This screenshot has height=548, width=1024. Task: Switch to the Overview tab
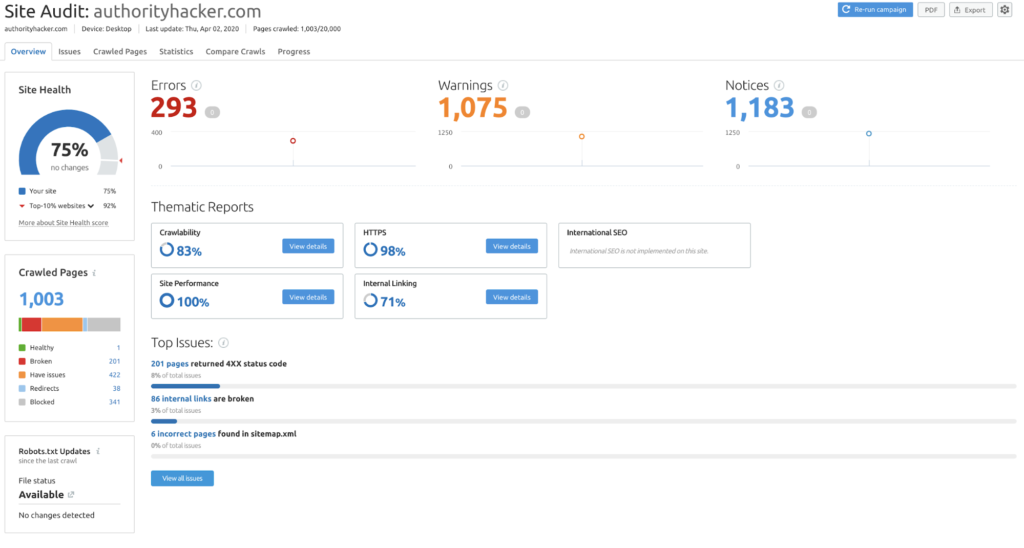coord(28,52)
